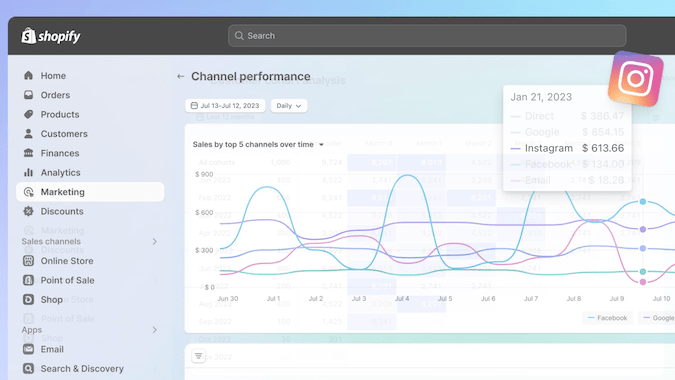Open the Email app
The width and height of the screenshot is (675, 380).
[x=52, y=349]
